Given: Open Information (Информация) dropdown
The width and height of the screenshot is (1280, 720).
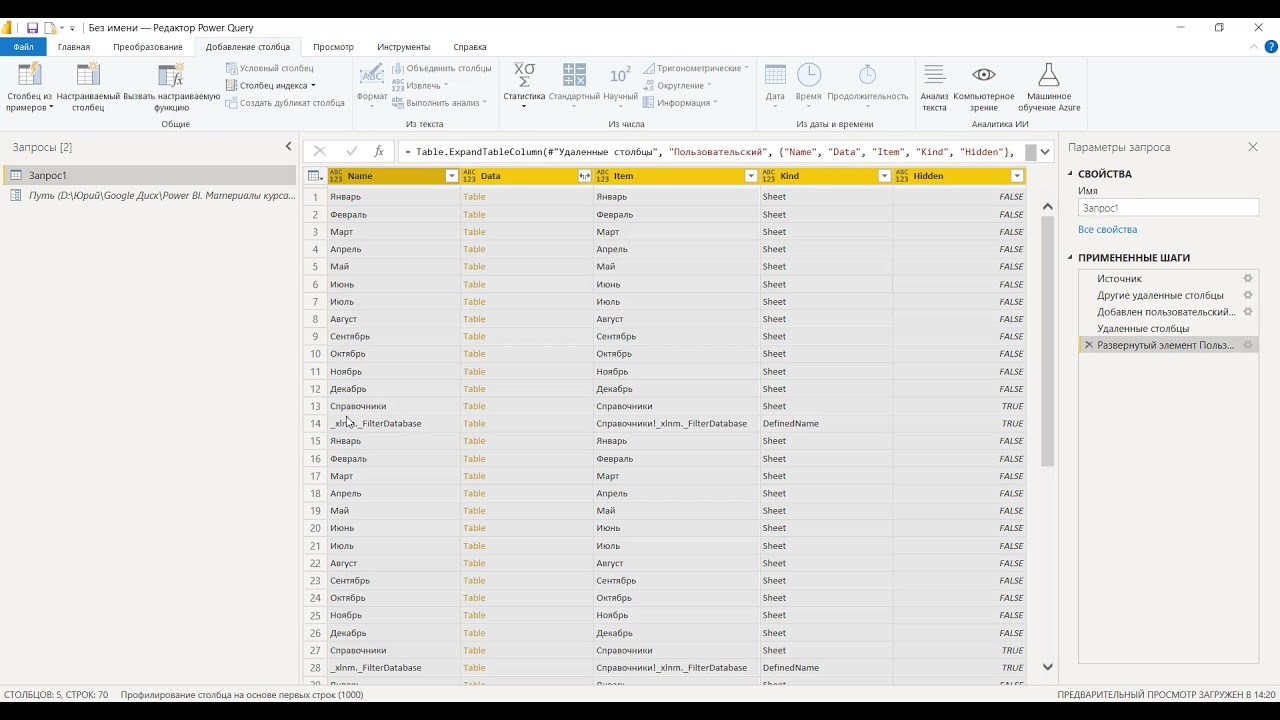Looking at the screenshot, I should click(x=680, y=103).
